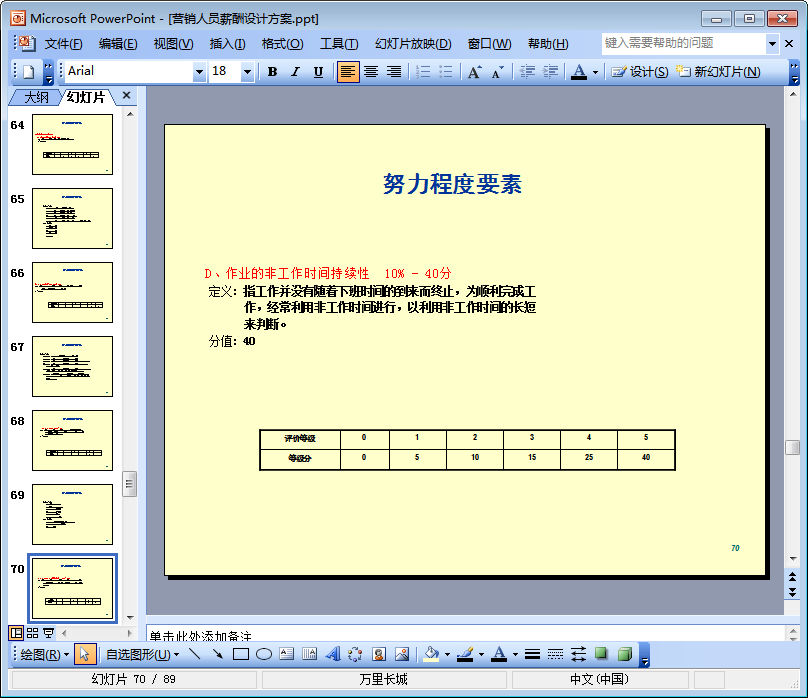Select slide 68 thumbnail
808x698 pixels.
coord(73,440)
